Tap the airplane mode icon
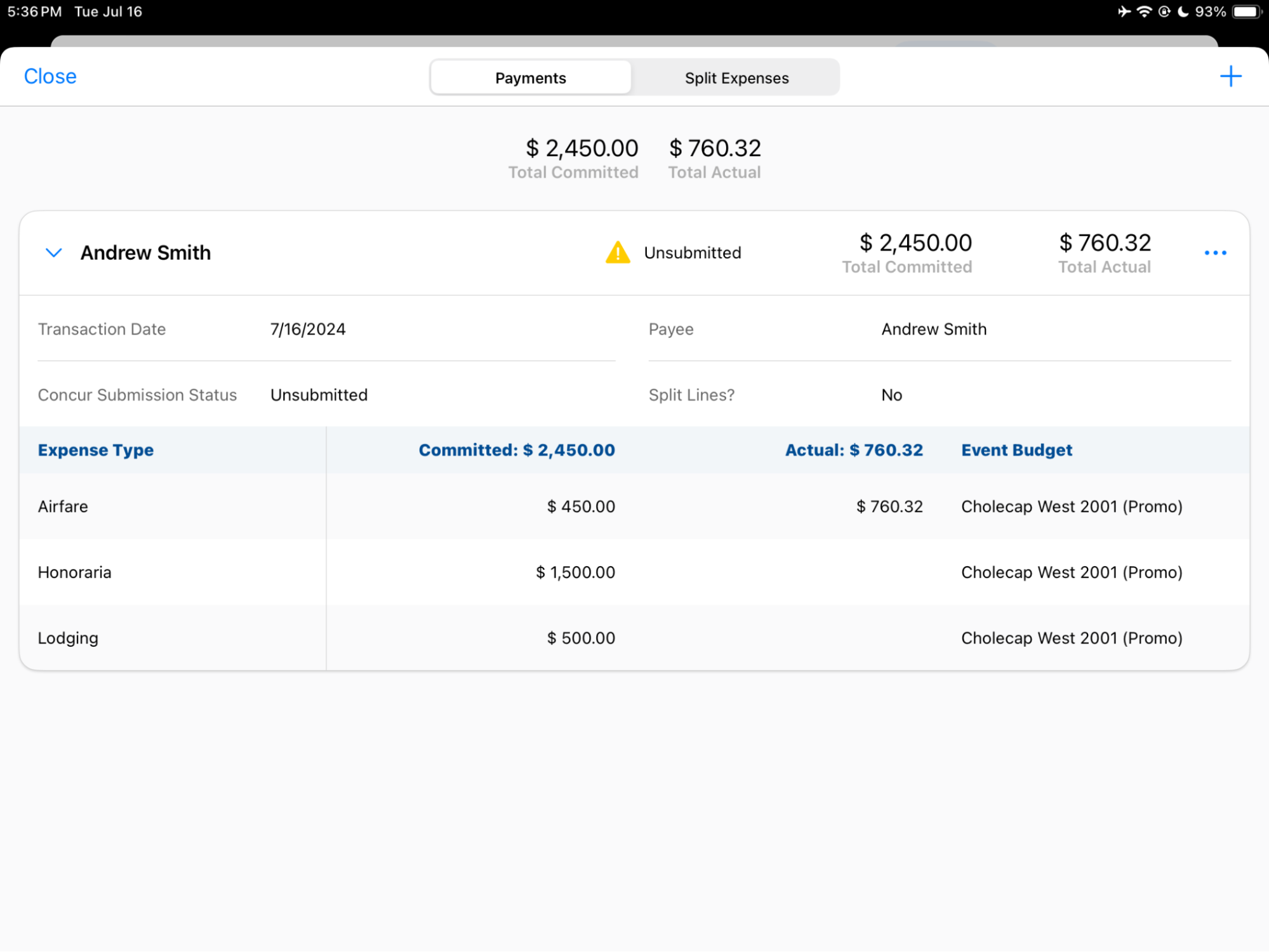Viewport: 1269px width, 952px height. coord(1124,11)
